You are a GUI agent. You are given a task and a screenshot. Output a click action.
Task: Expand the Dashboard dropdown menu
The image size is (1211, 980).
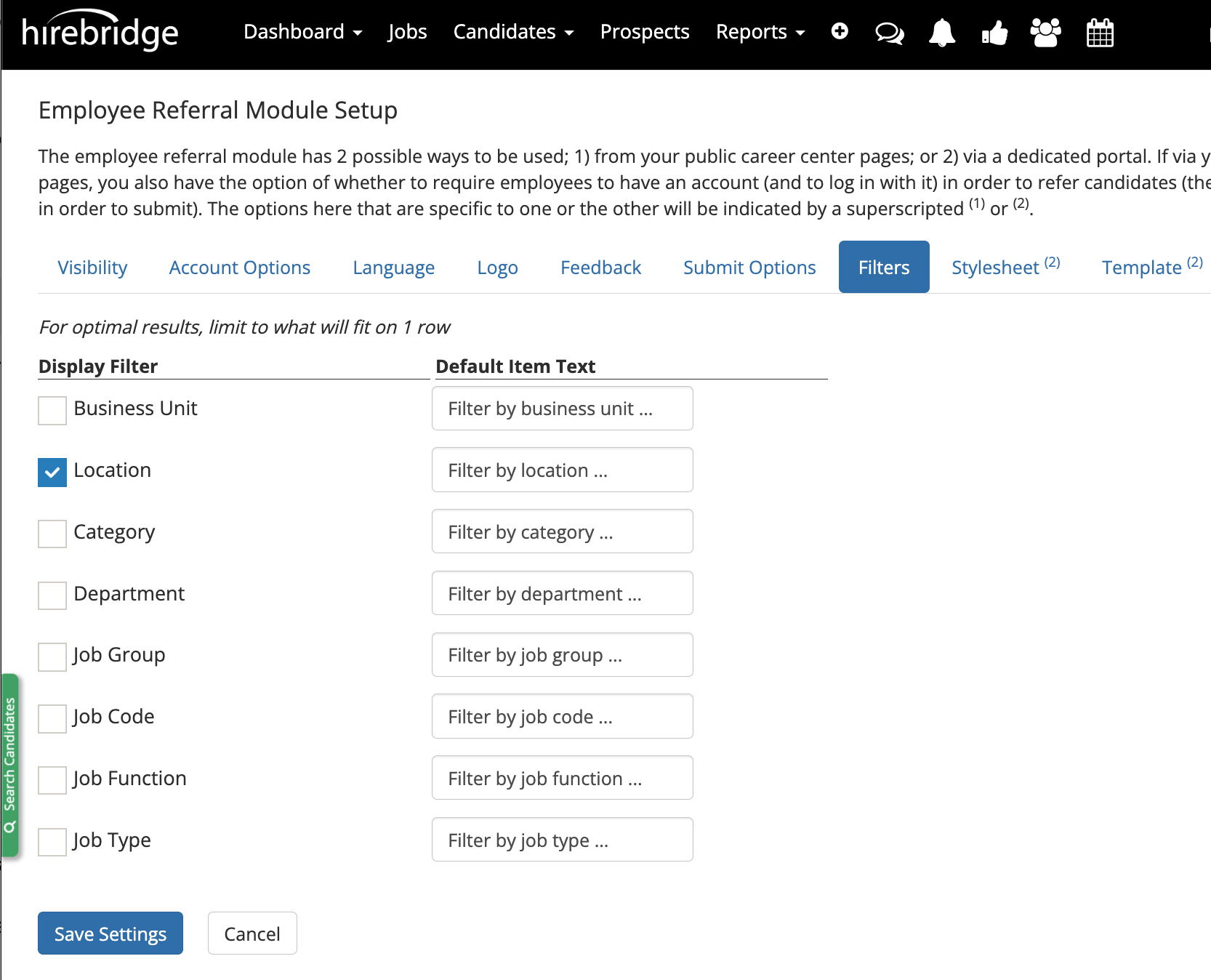coord(302,32)
